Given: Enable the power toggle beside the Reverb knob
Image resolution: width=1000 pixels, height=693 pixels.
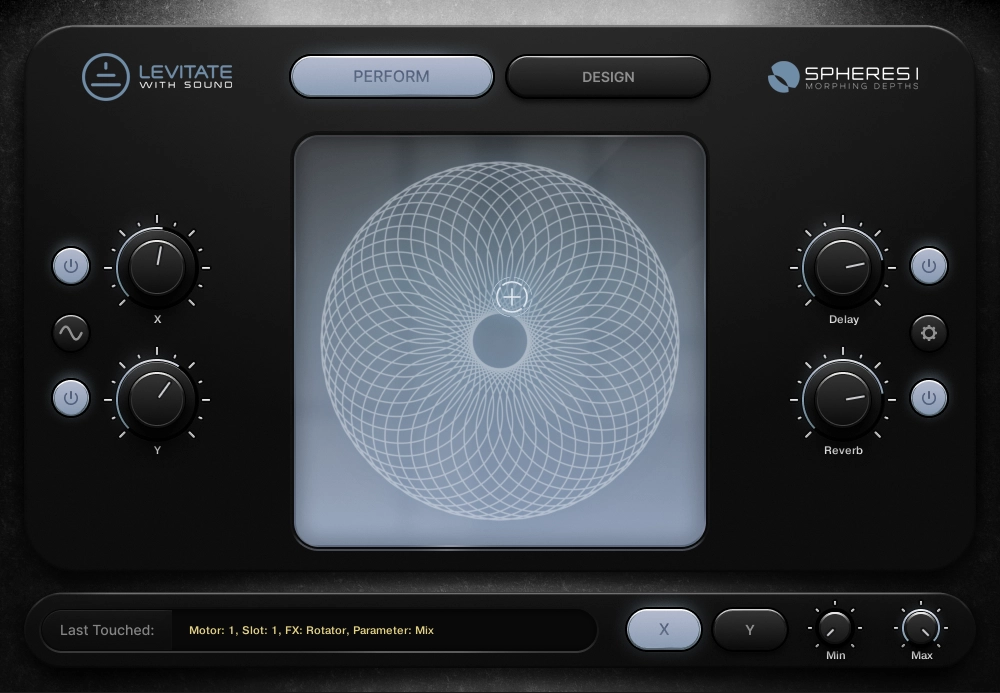Looking at the screenshot, I should (929, 397).
